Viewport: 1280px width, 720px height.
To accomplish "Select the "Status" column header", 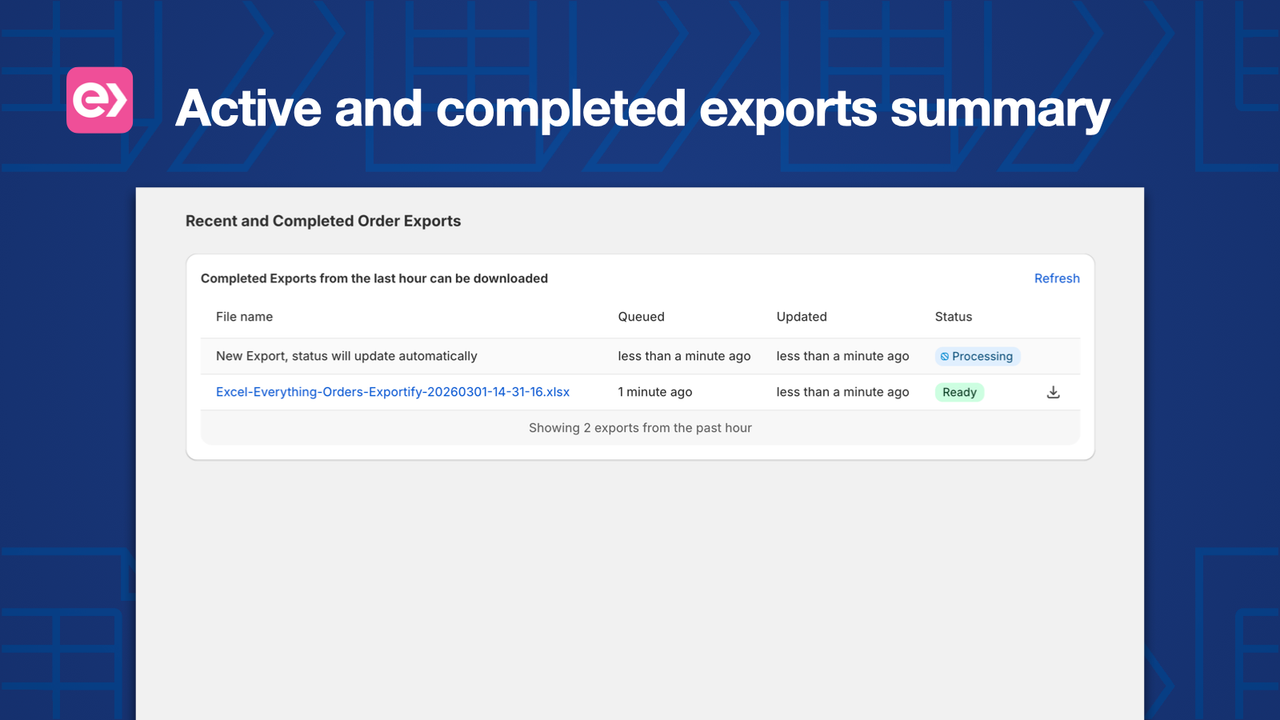I will 953,316.
